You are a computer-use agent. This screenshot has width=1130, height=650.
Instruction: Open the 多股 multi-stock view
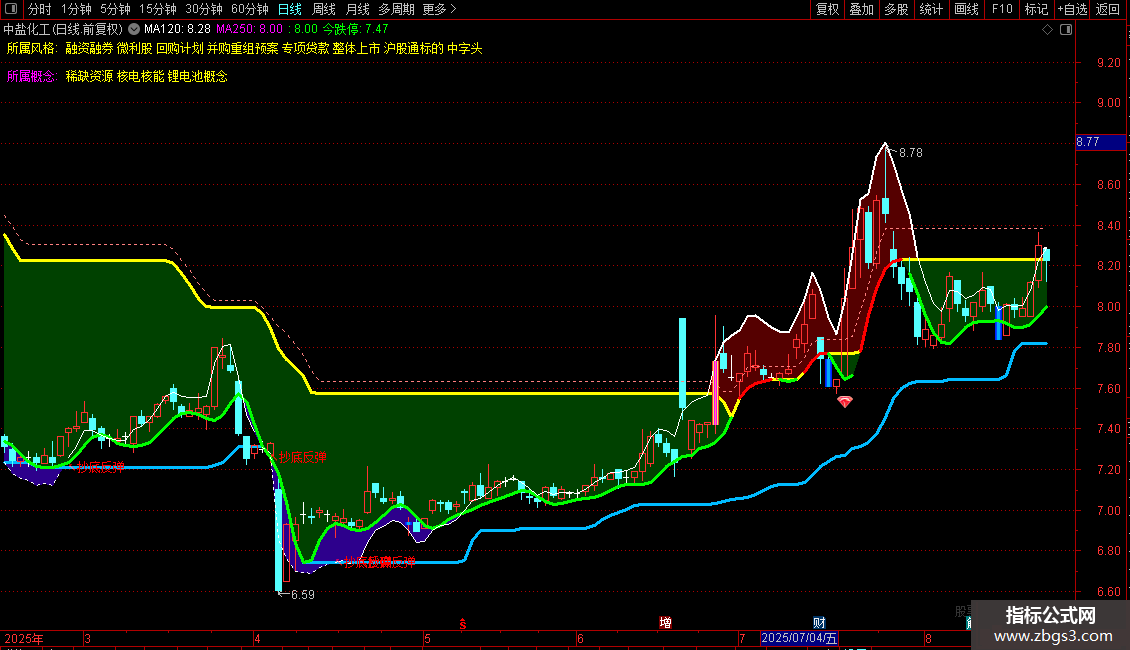(x=896, y=9)
